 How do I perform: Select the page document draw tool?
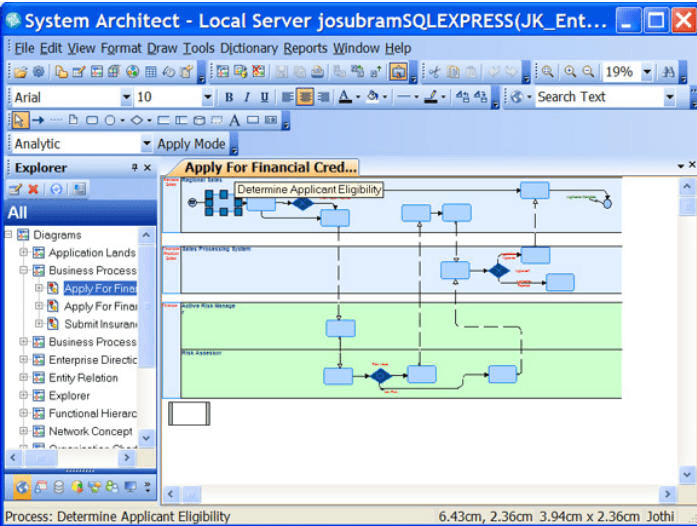point(73,120)
